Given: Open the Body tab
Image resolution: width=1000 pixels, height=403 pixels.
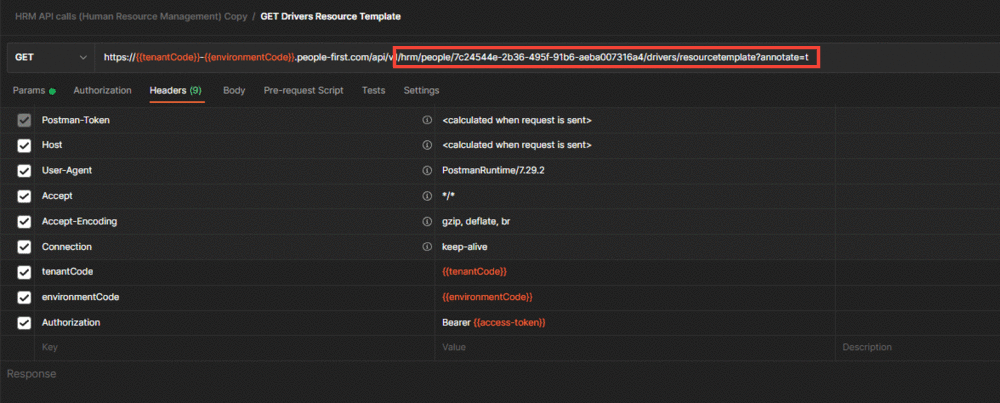Looking at the screenshot, I should tap(234, 91).
